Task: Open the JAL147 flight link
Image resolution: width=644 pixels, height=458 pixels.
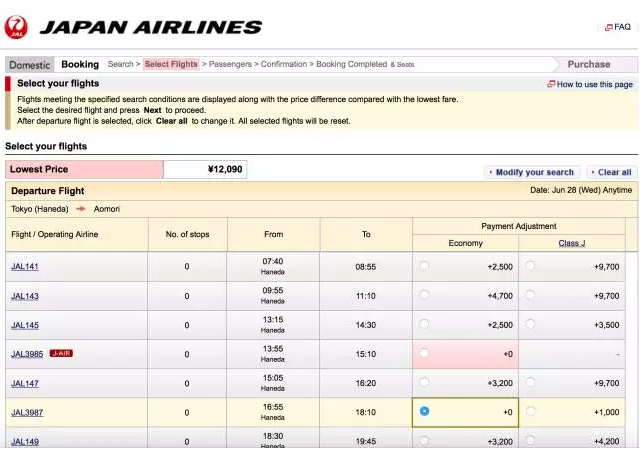Action: tap(25, 383)
